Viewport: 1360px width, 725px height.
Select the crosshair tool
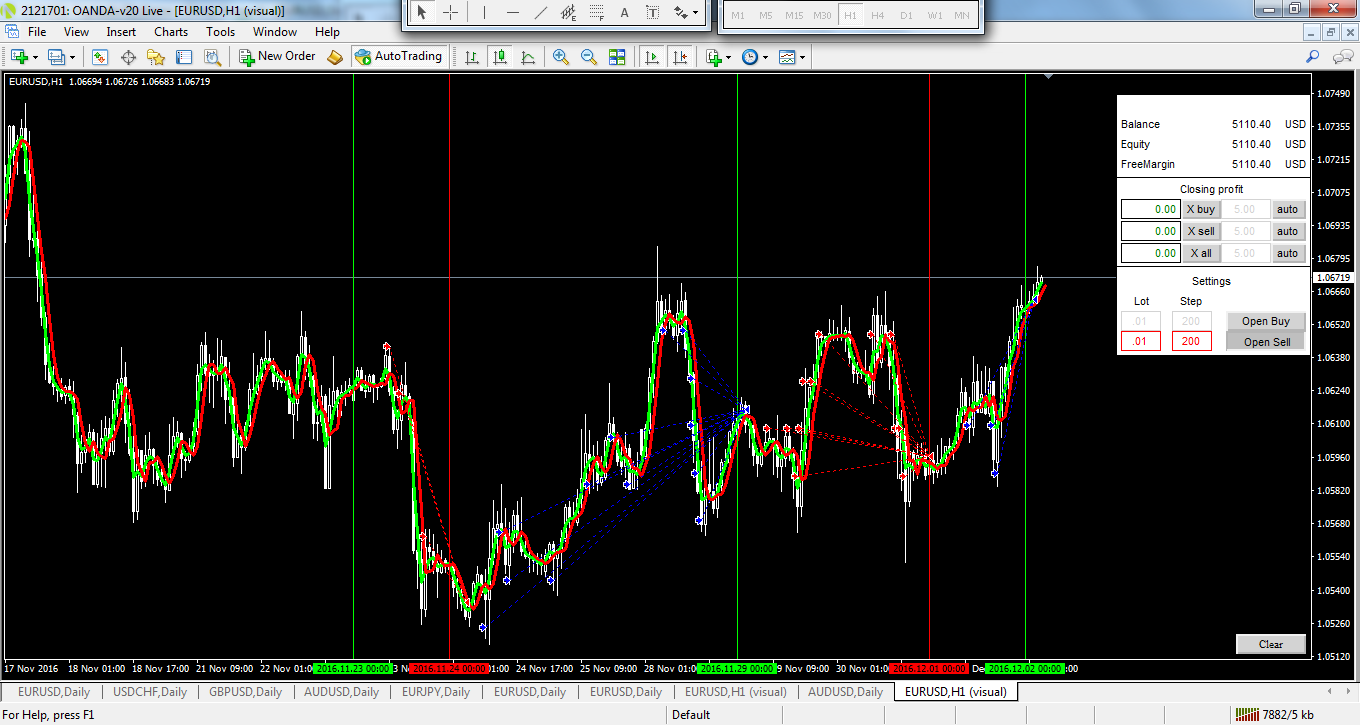pyautogui.click(x=451, y=13)
